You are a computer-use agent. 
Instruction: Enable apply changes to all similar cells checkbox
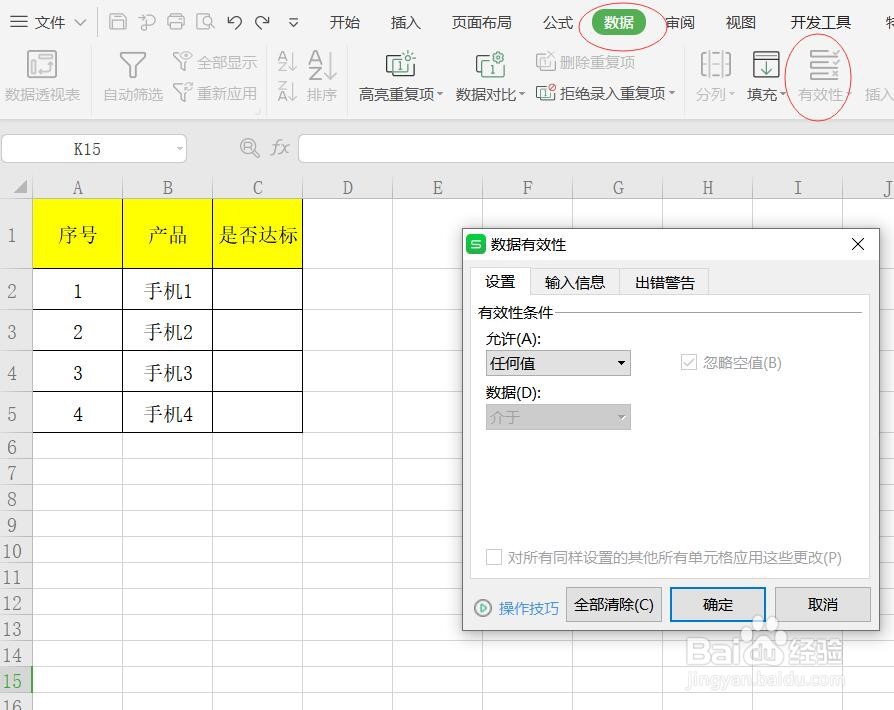click(x=493, y=558)
